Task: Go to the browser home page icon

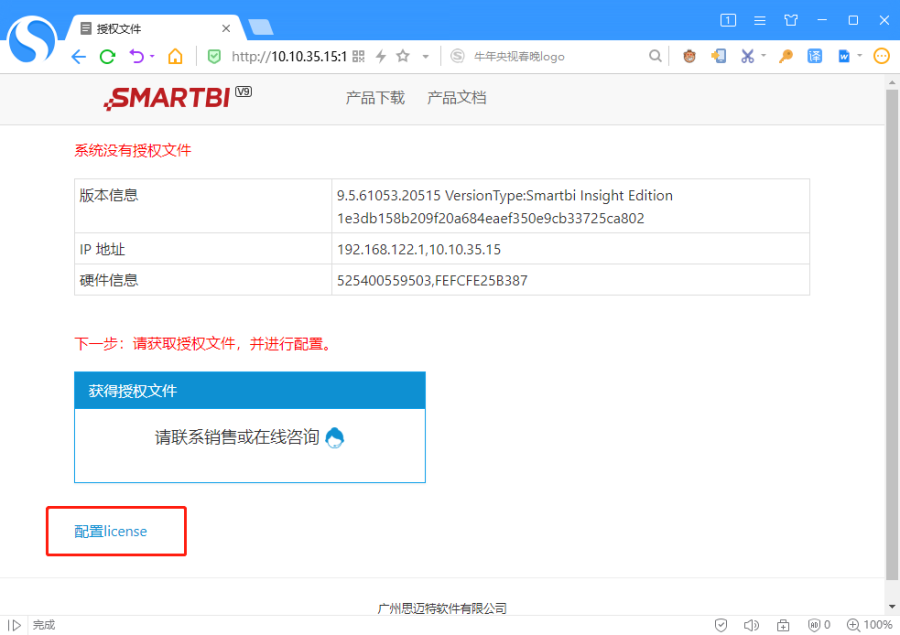Action: pos(175,56)
